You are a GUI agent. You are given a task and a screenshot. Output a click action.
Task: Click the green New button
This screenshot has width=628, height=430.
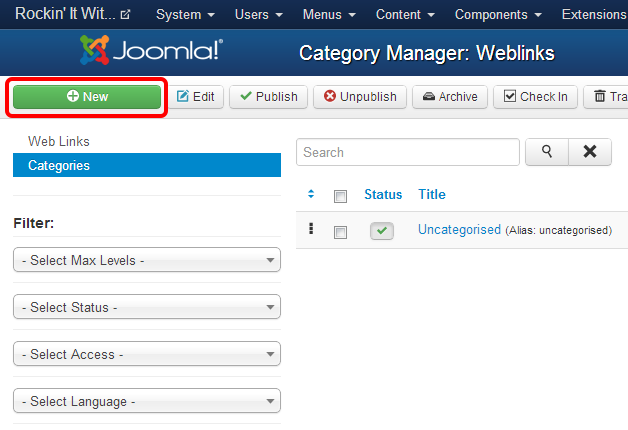(87, 97)
